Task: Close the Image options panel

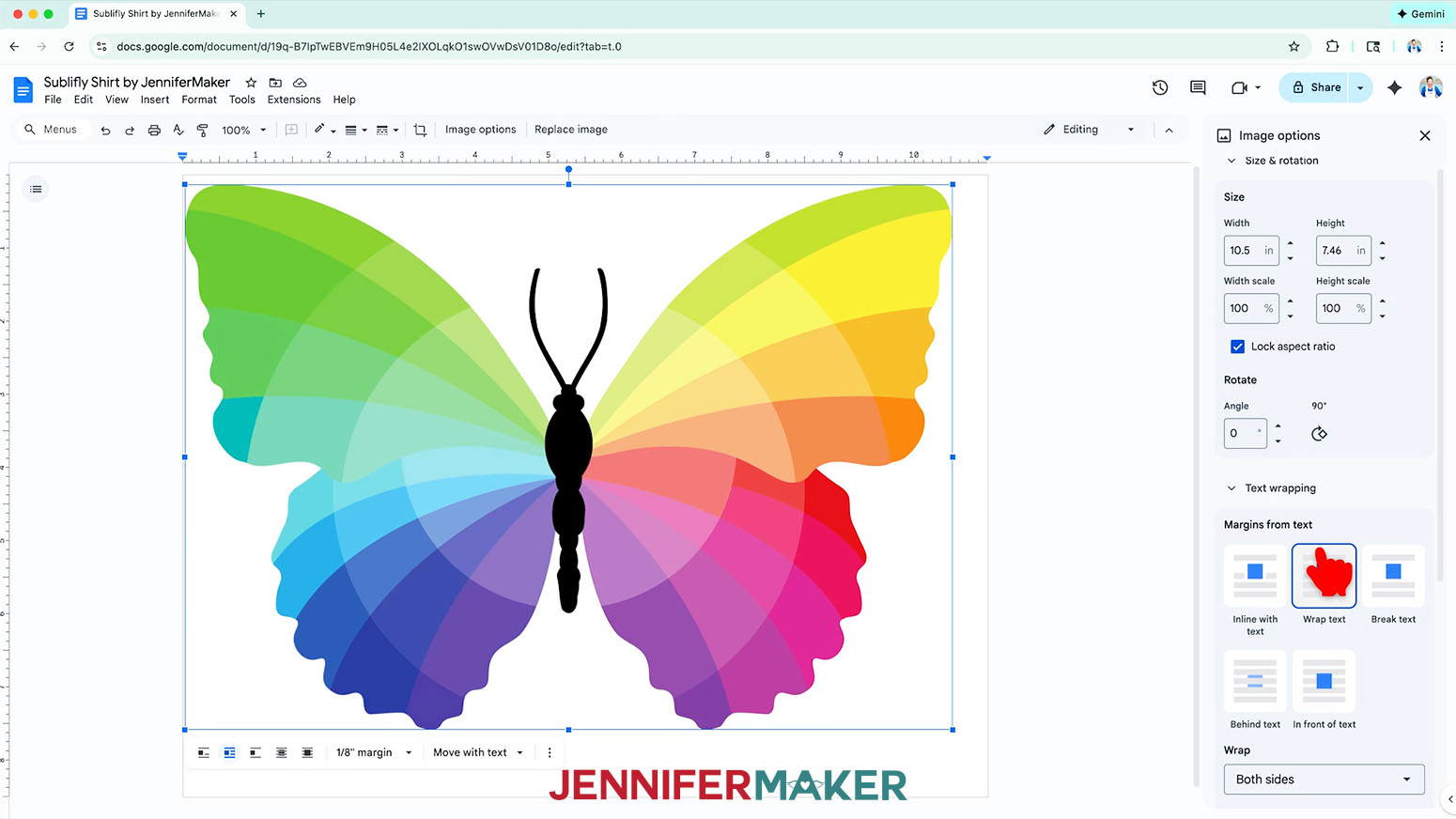Action: tap(1425, 135)
